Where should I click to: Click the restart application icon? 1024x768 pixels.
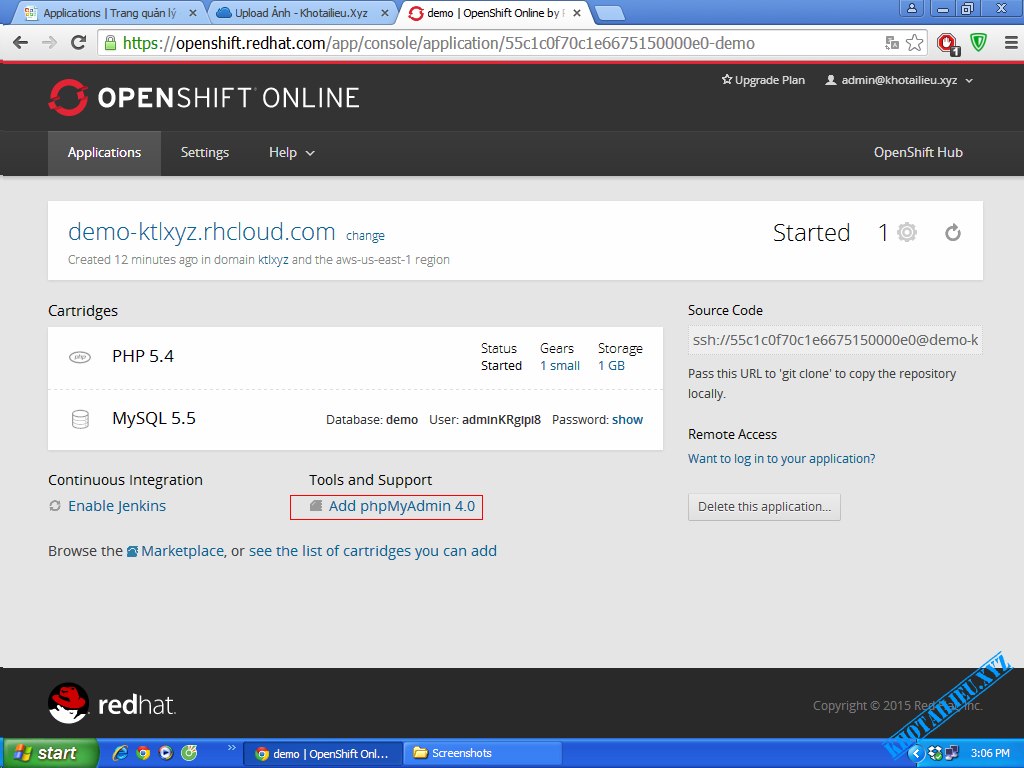pos(953,233)
